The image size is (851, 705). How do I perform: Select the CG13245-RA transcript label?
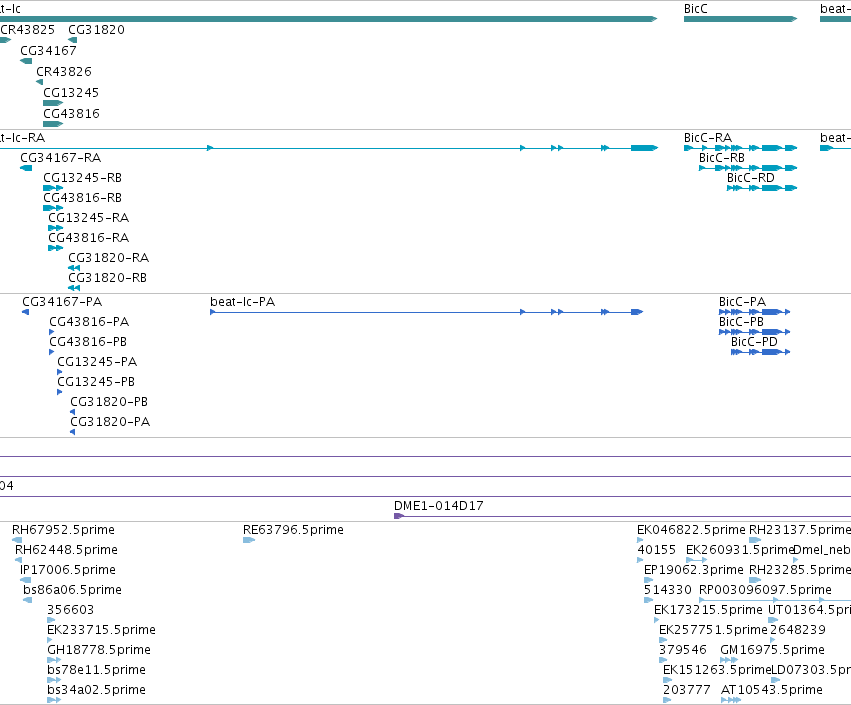[88, 218]
